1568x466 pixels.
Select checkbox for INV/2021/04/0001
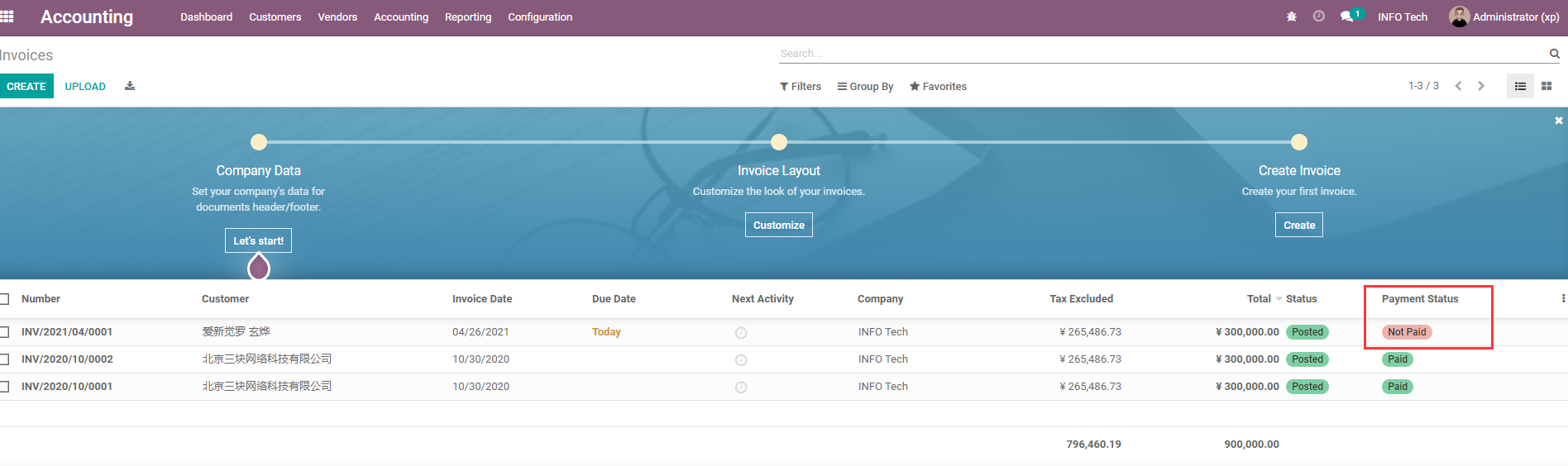pos(4,332)
